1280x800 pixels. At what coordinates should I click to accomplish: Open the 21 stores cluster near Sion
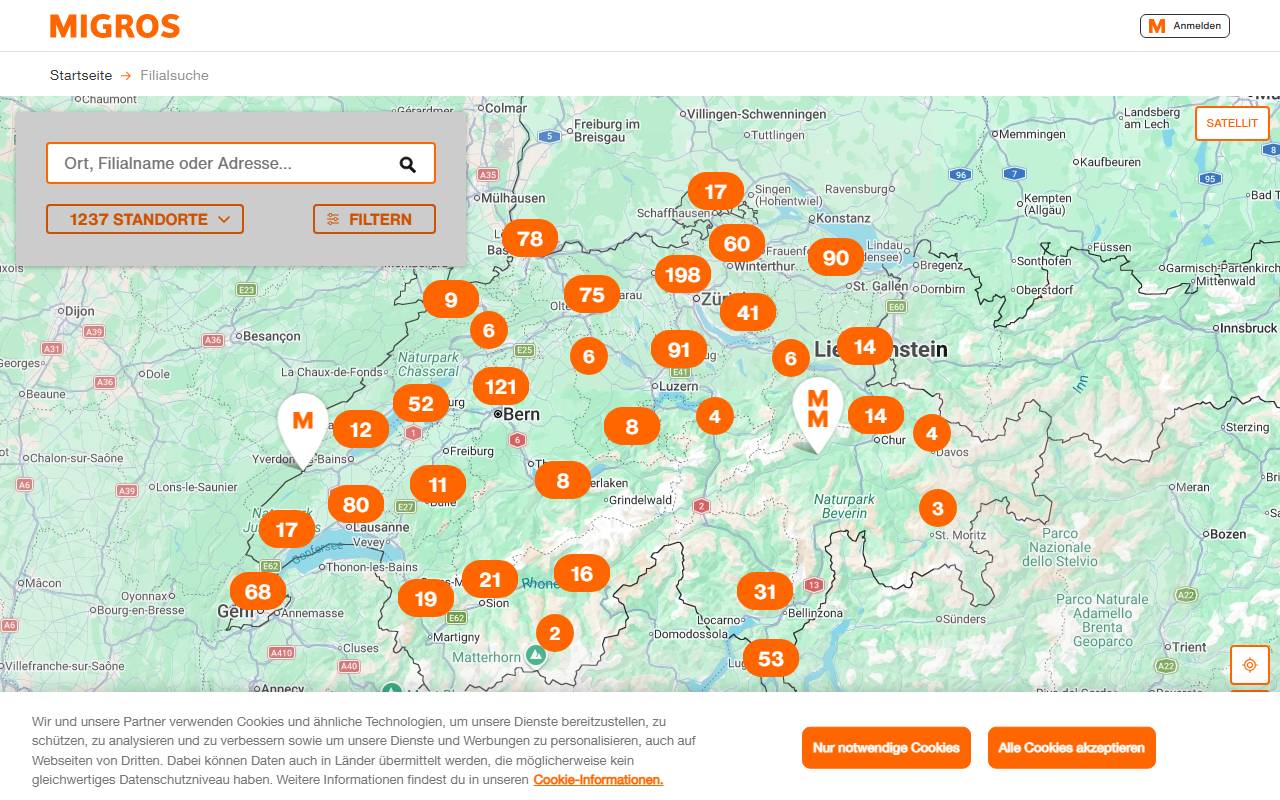[490, 579]
